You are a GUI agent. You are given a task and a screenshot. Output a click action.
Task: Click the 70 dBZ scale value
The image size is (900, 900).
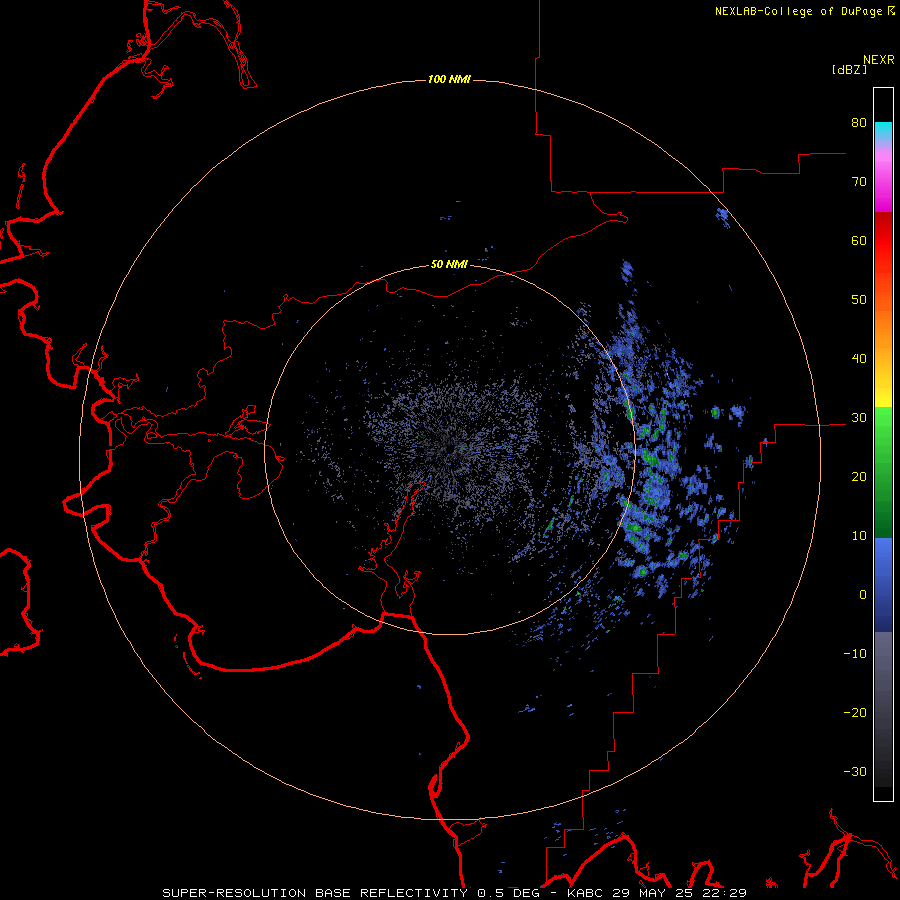tap(859, 182)
